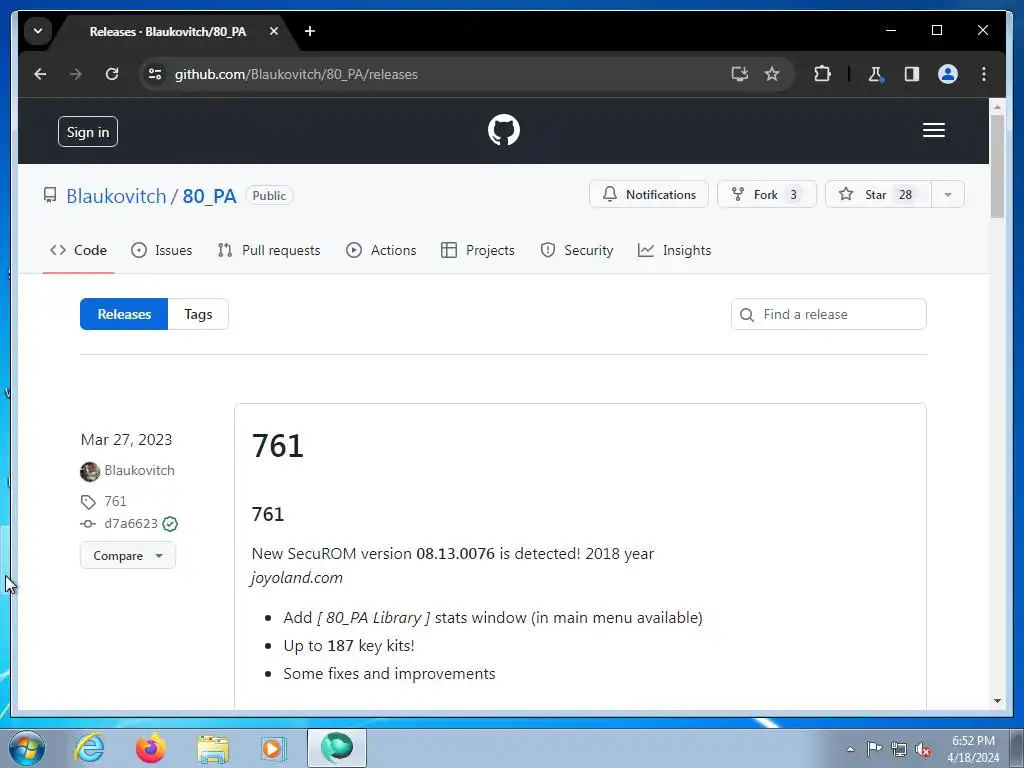Open the Pull requests tab
Viewport: 1024px width, 768px height.
coord(269,250)
